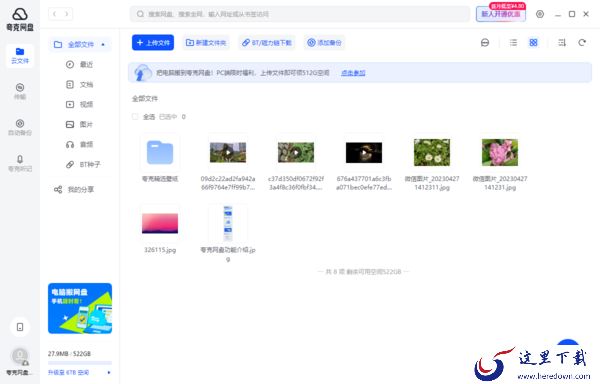Screen dimensions: 600x384
Task: Open the user avatar profile at bottom-left
Action: pos(20,356)
